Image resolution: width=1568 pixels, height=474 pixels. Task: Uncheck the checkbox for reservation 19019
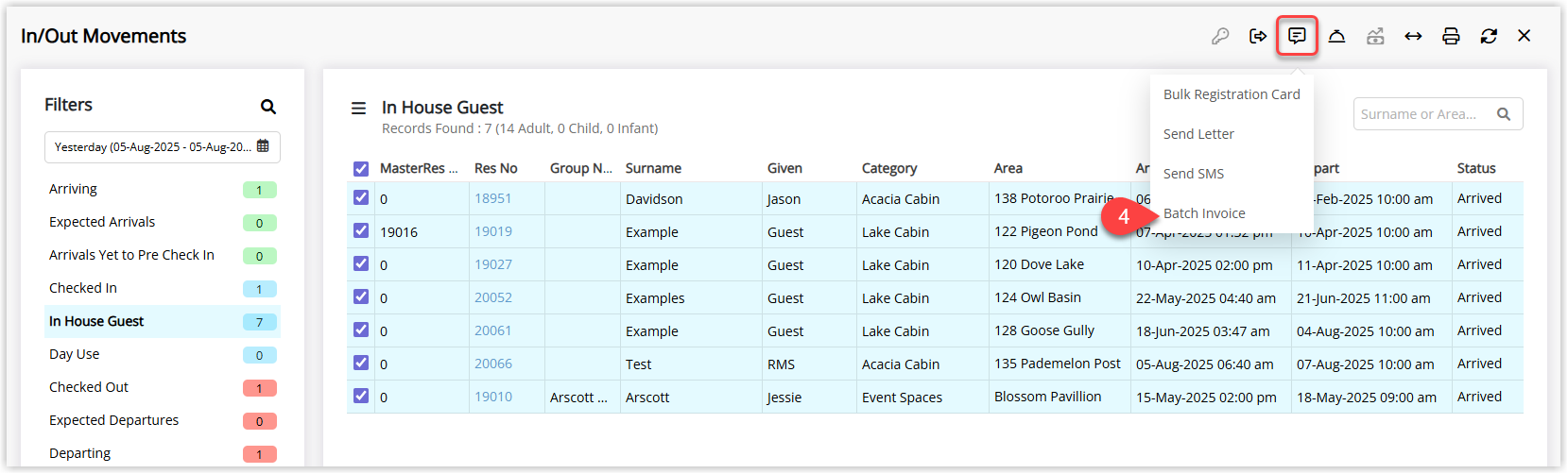coord(361,231)
